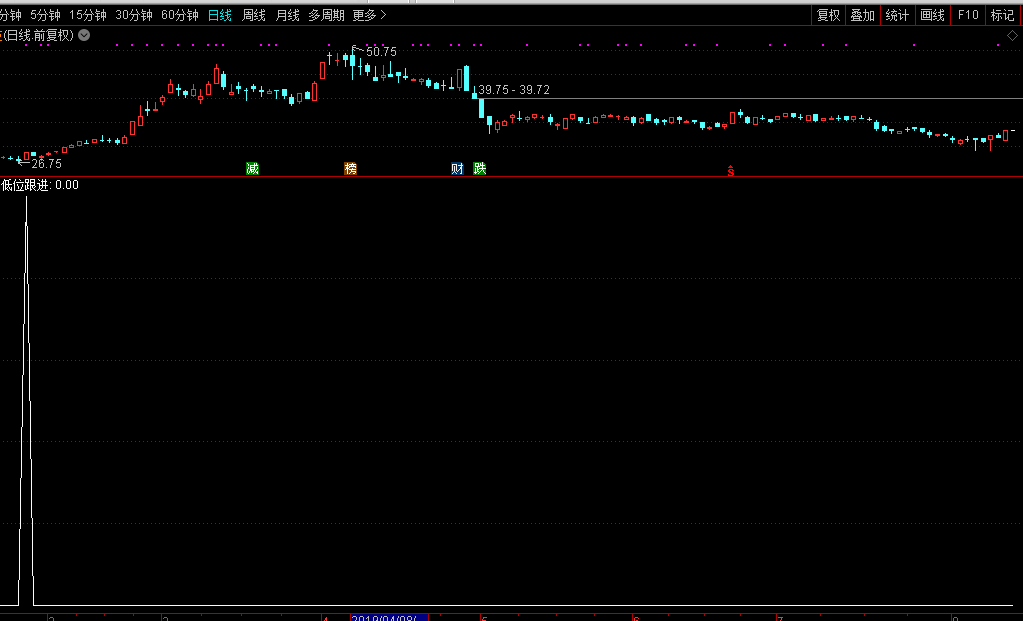Viewport: 1023px width, 621px height.
Task: Switch to the 60分钟 chart tab
Action: click(180, 15)
